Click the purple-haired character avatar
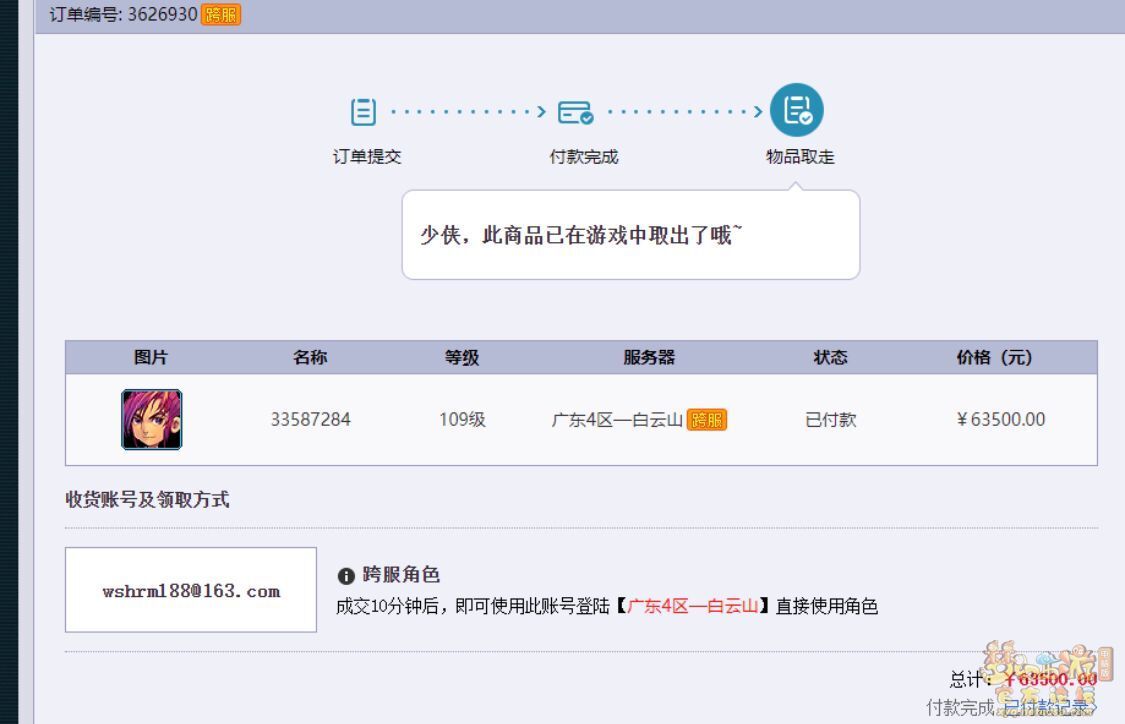Image resolution: width=1125 pixels, height=724 pixels. (152, 419)
